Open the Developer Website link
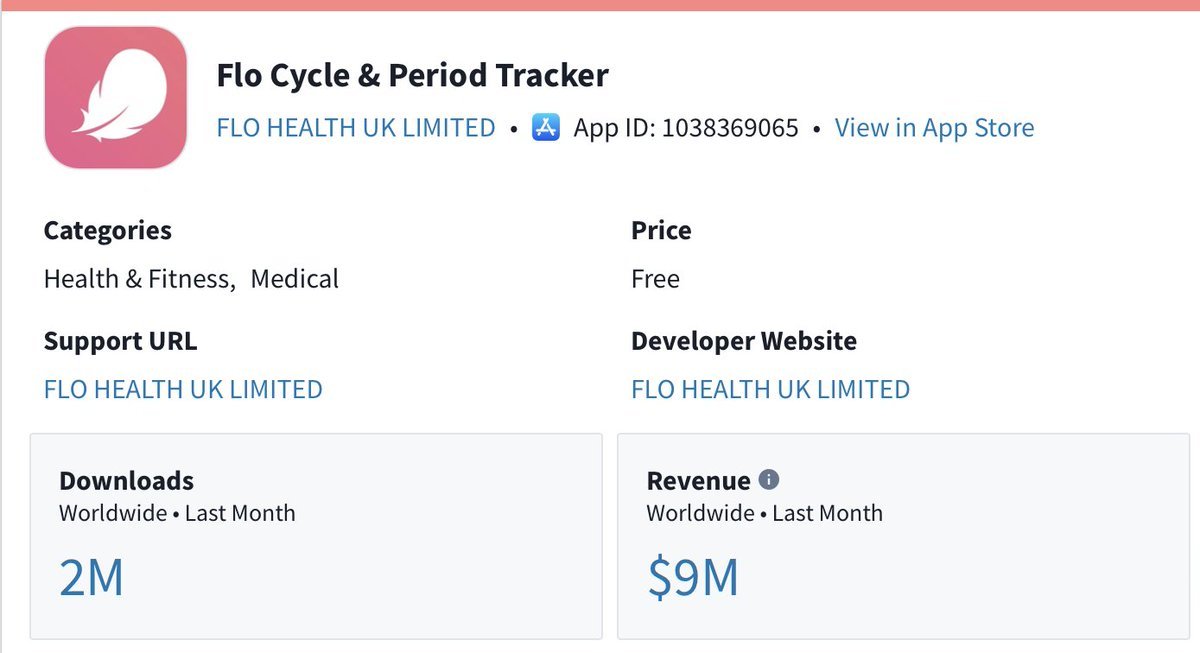 [770, 389]
